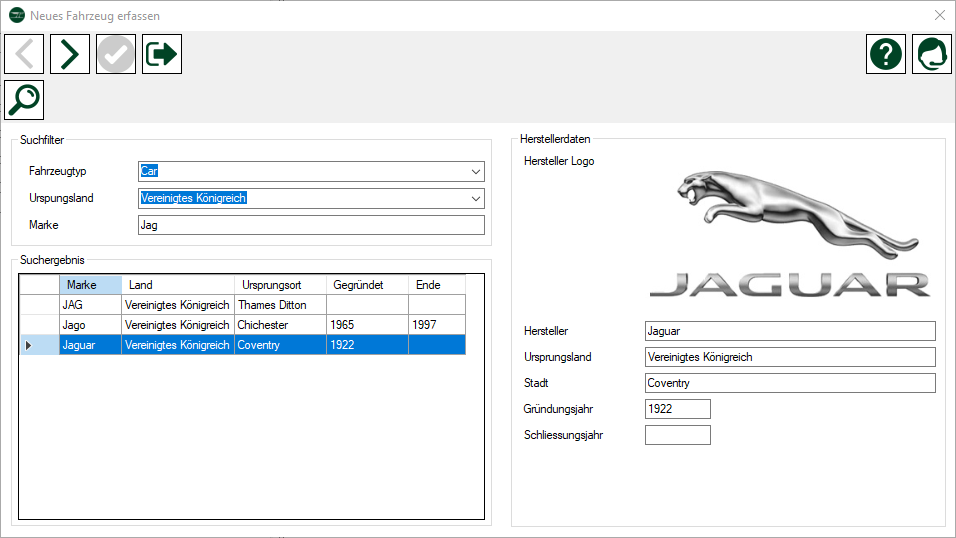Click the empty Schliessungsjahr field

[677, 435]
